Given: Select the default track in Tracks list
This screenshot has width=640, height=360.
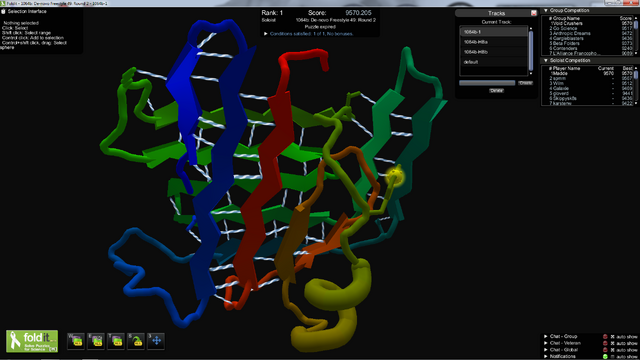Looking at the screenshot, I should coord(493,62).
